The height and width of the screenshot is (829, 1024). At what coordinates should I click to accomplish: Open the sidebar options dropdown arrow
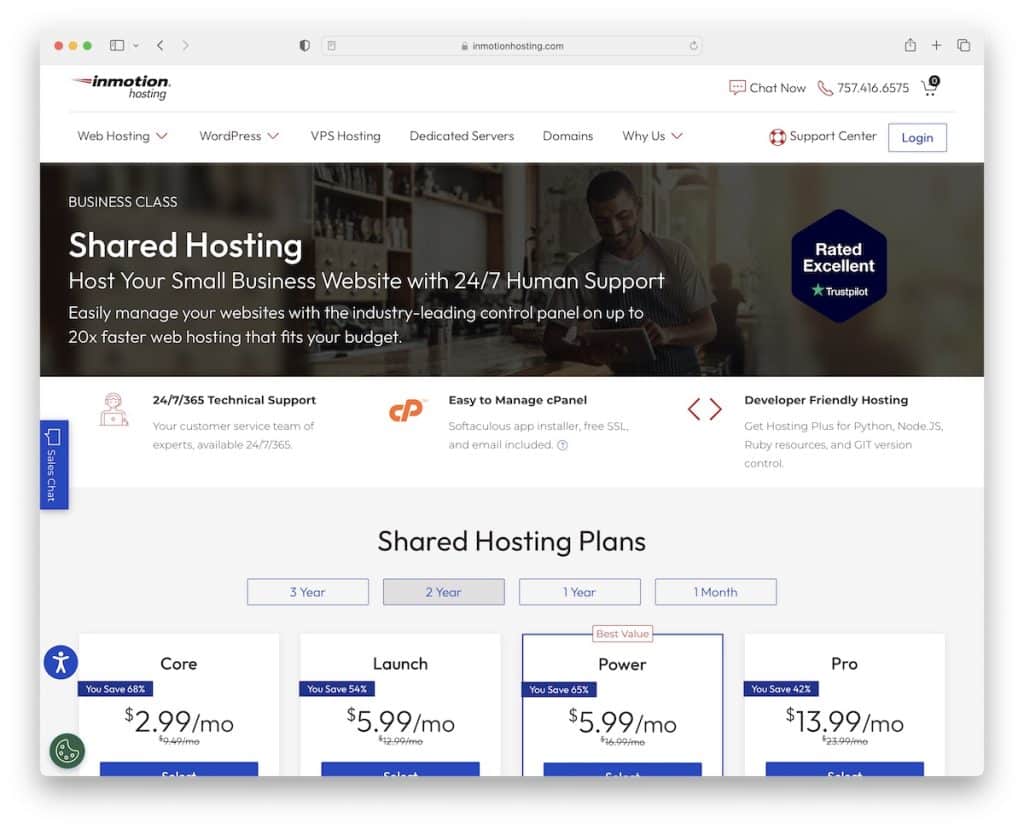point(136,46)
